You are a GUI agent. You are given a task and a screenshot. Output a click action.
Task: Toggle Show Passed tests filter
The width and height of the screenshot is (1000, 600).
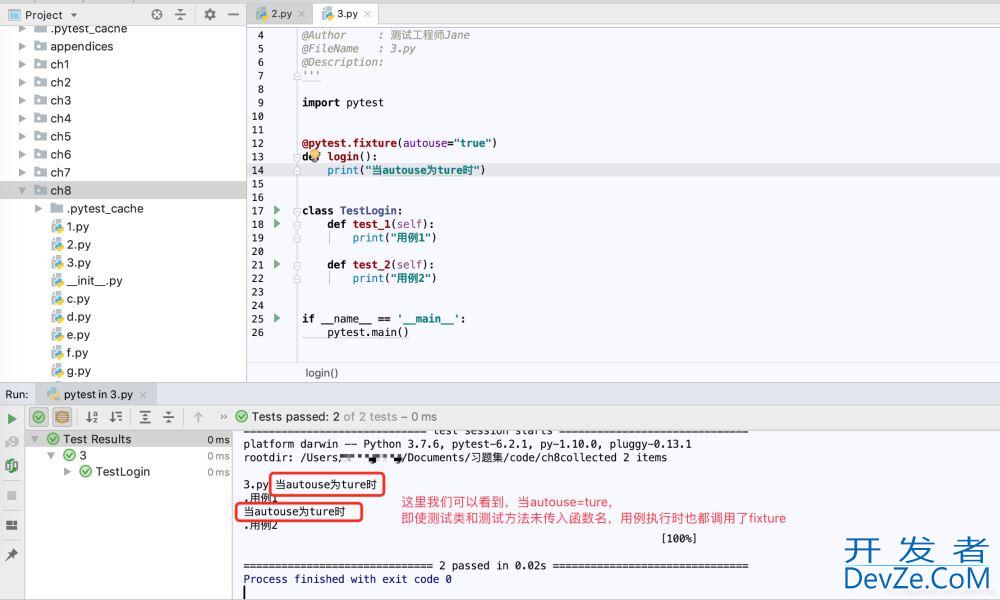38,417
